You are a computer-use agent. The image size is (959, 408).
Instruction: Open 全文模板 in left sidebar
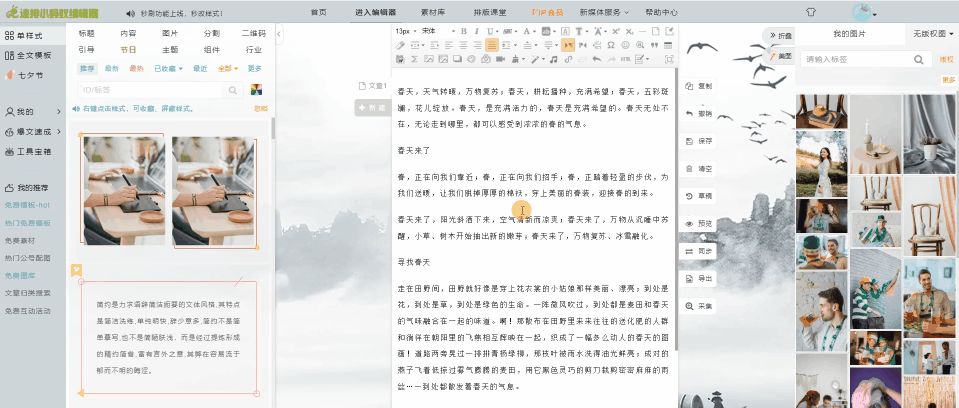tap(29, 55)
